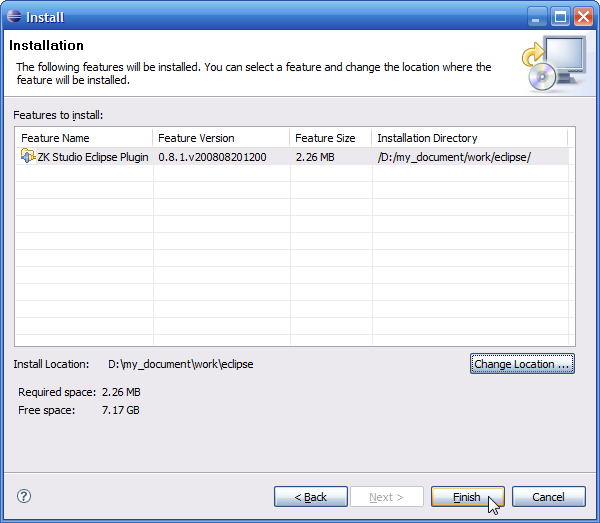Click the disabled Next button
This screenshot has width=600, height=523.
[x=387, y=497]
